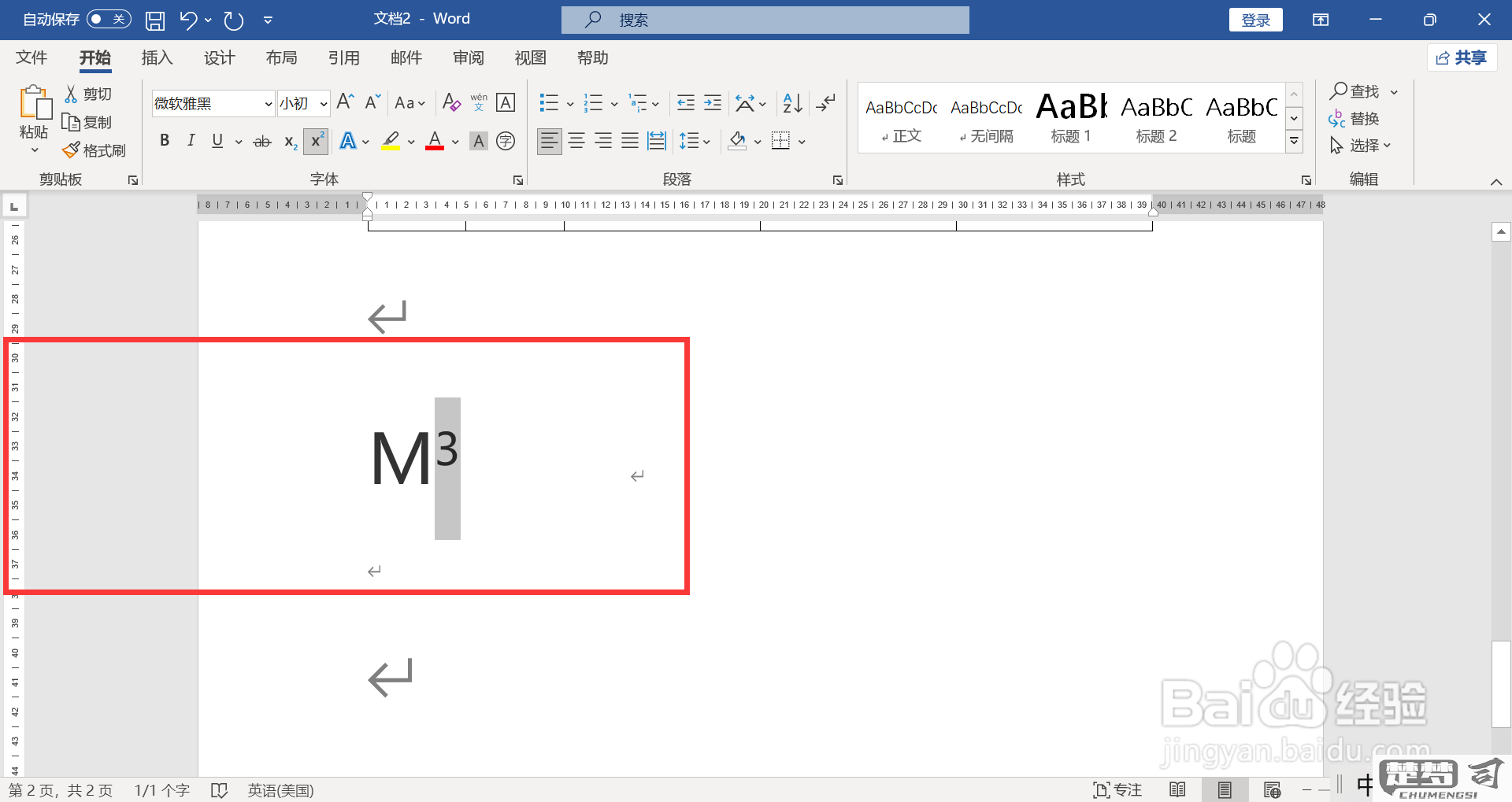Open font name dropdown 微软雅黑
This screenshot has width=1512, height=802.
click(x=269, y=104)
